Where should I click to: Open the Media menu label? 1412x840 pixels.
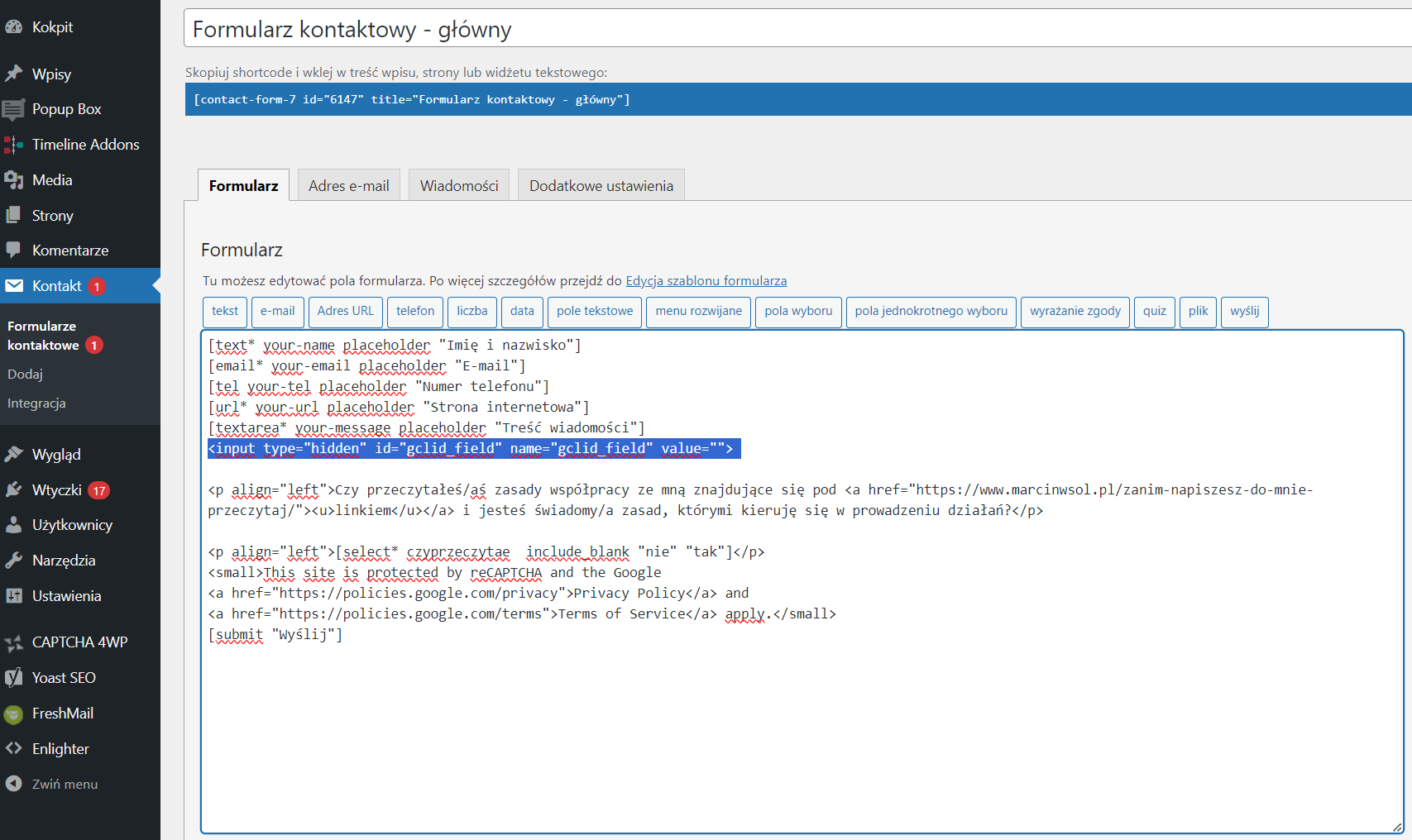[x=52, y=180]
